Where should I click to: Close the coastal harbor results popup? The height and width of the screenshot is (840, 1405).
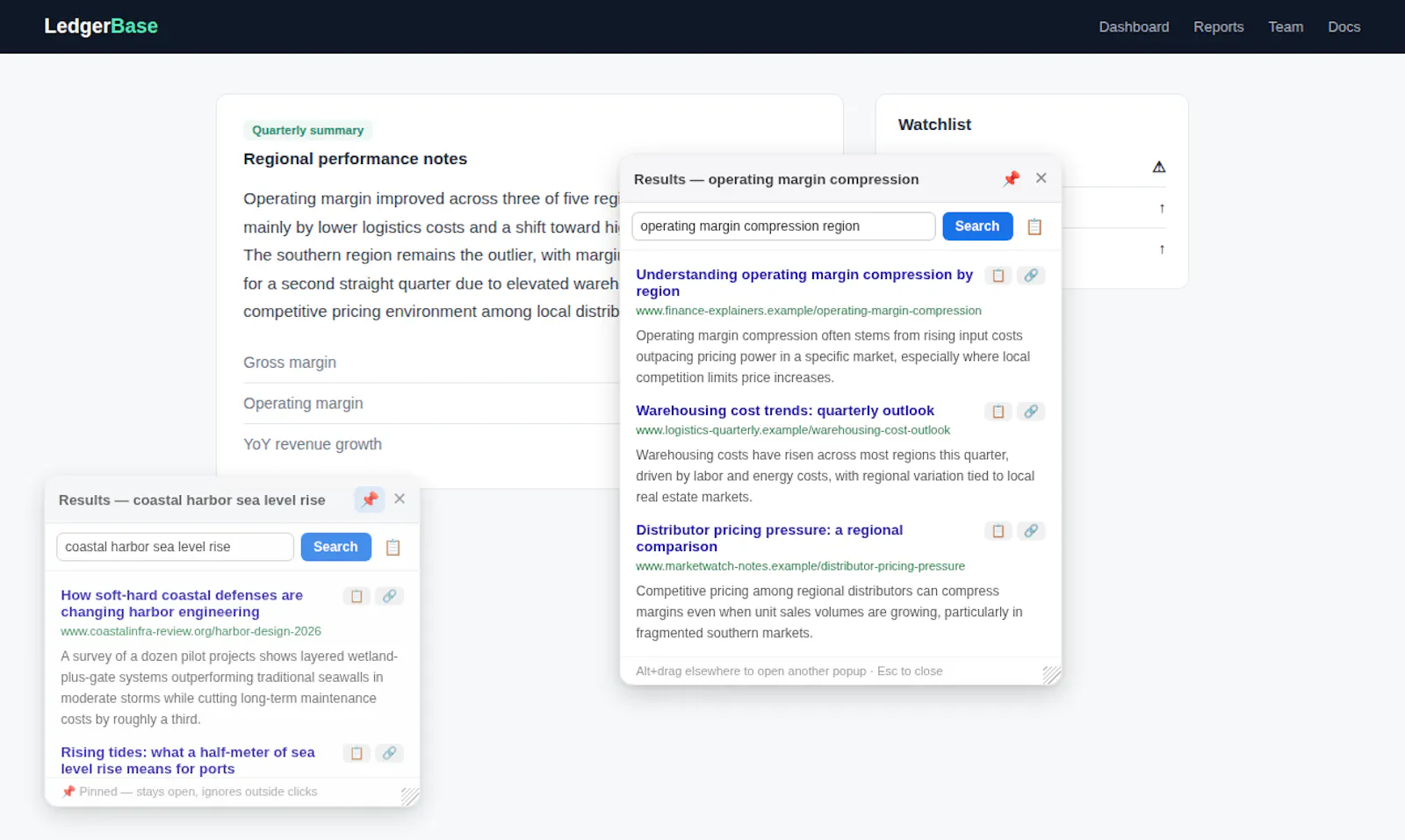pyautogui.click(x=400, y=499)
